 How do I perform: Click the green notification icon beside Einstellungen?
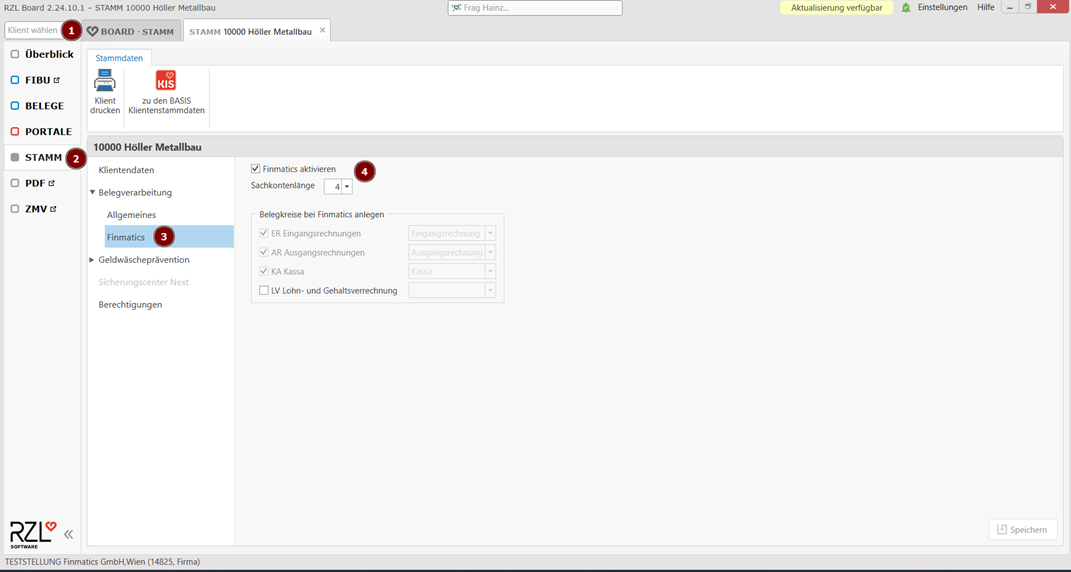coord(906,8)
